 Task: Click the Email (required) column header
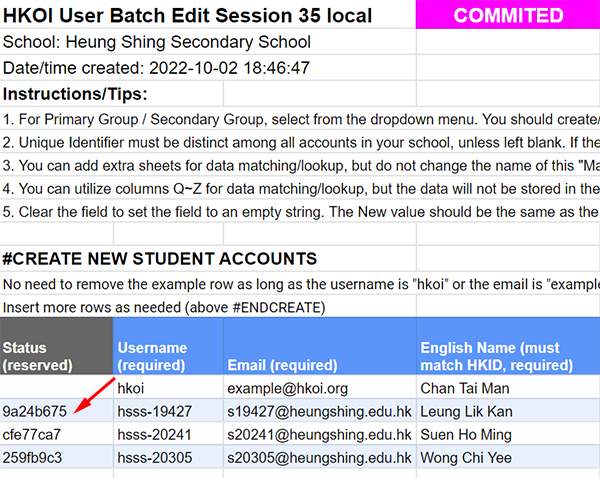click(320, 346)
